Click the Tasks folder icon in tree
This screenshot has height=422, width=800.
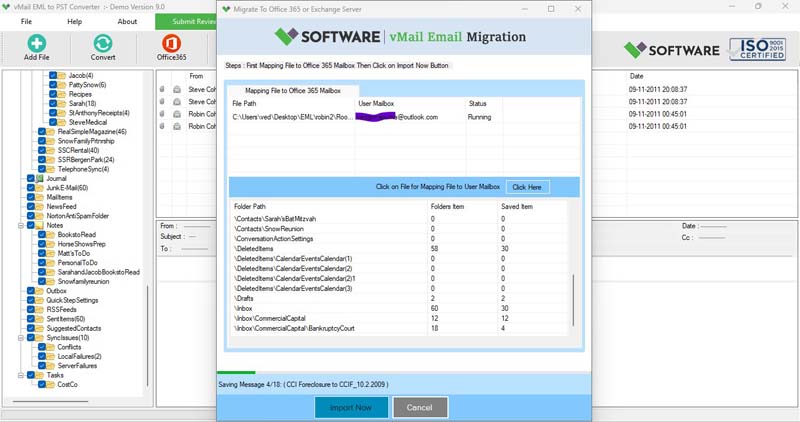click(40, 375)
